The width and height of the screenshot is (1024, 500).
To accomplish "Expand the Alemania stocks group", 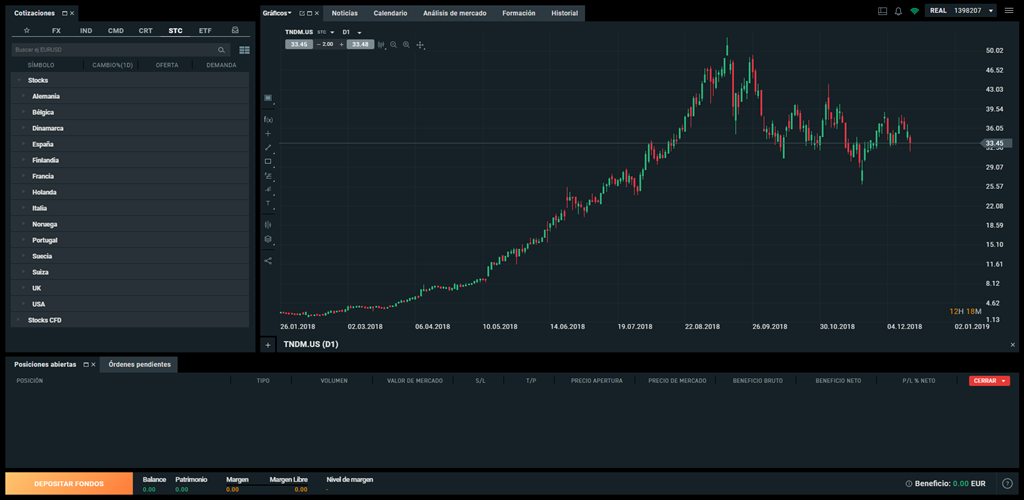I will point(24,96).
